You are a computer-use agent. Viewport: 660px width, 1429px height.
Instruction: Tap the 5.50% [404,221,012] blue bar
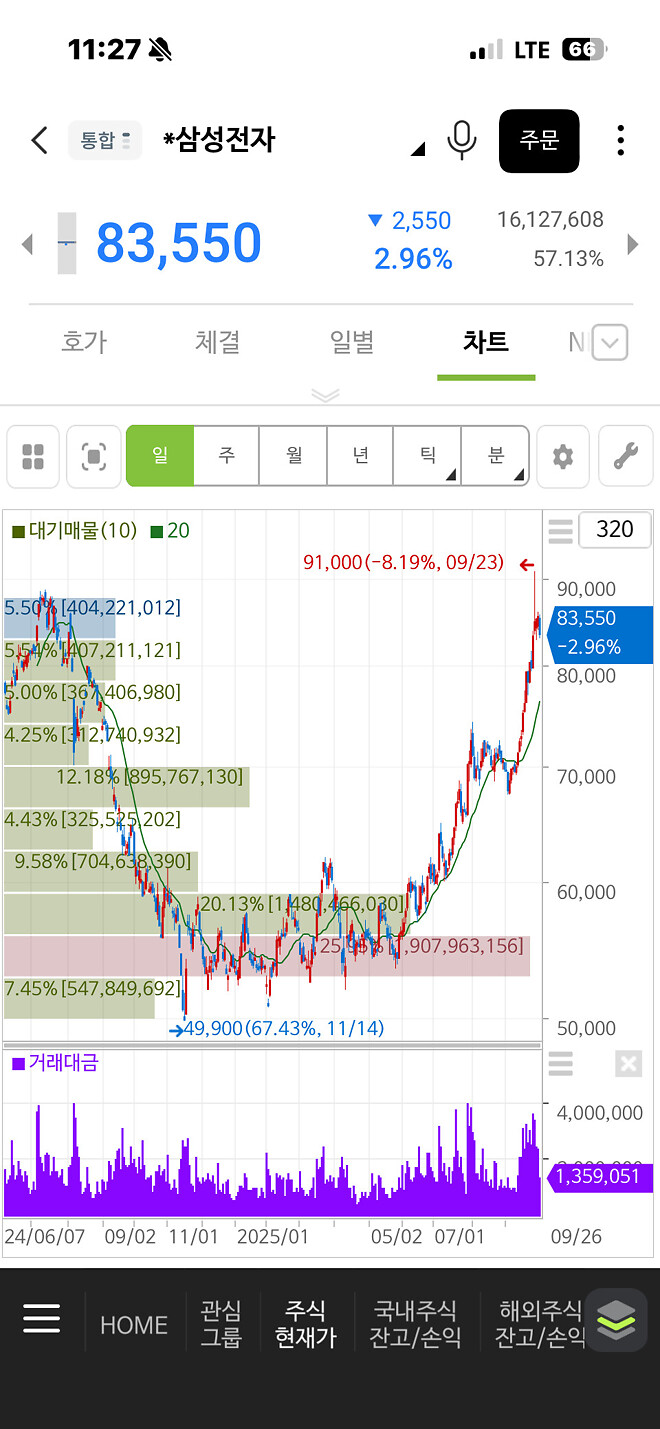[60, 618]
